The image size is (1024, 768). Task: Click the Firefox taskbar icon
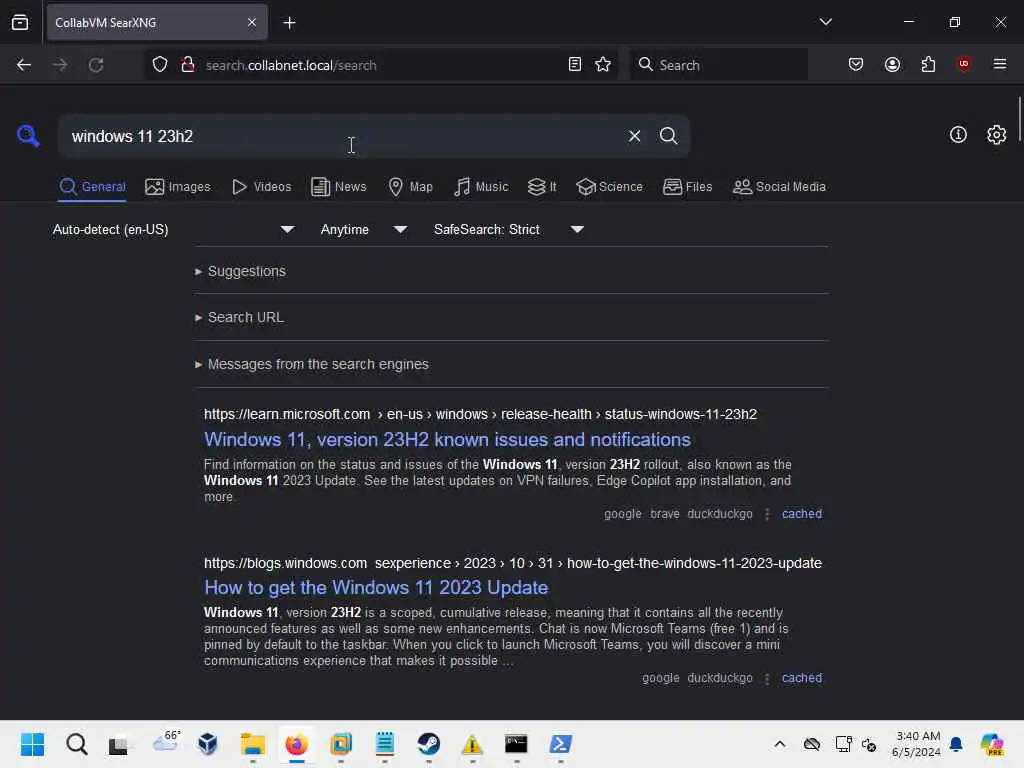click(296, 744)
